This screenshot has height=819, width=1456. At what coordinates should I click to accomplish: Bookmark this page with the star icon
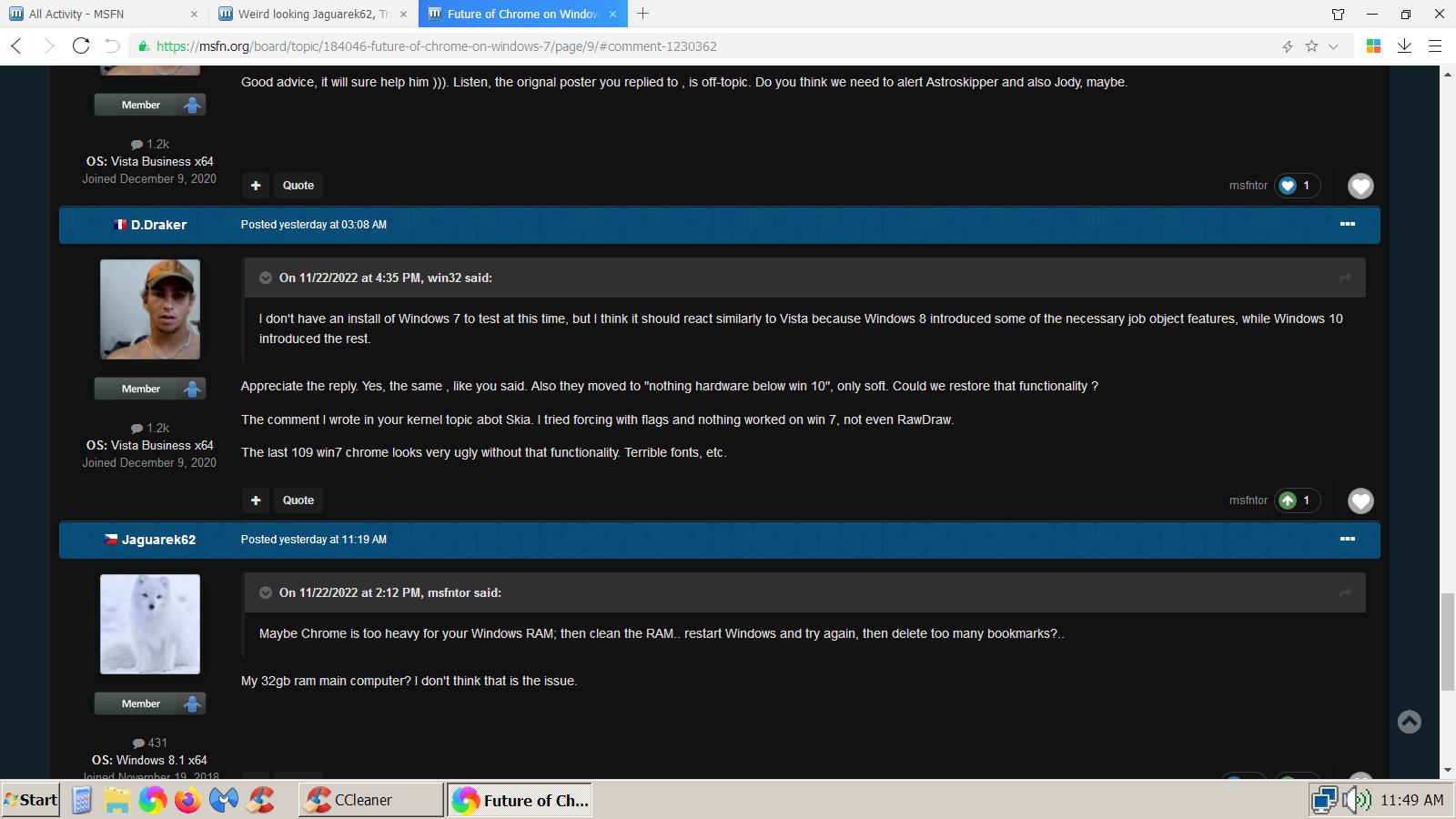pos(1311,46)
